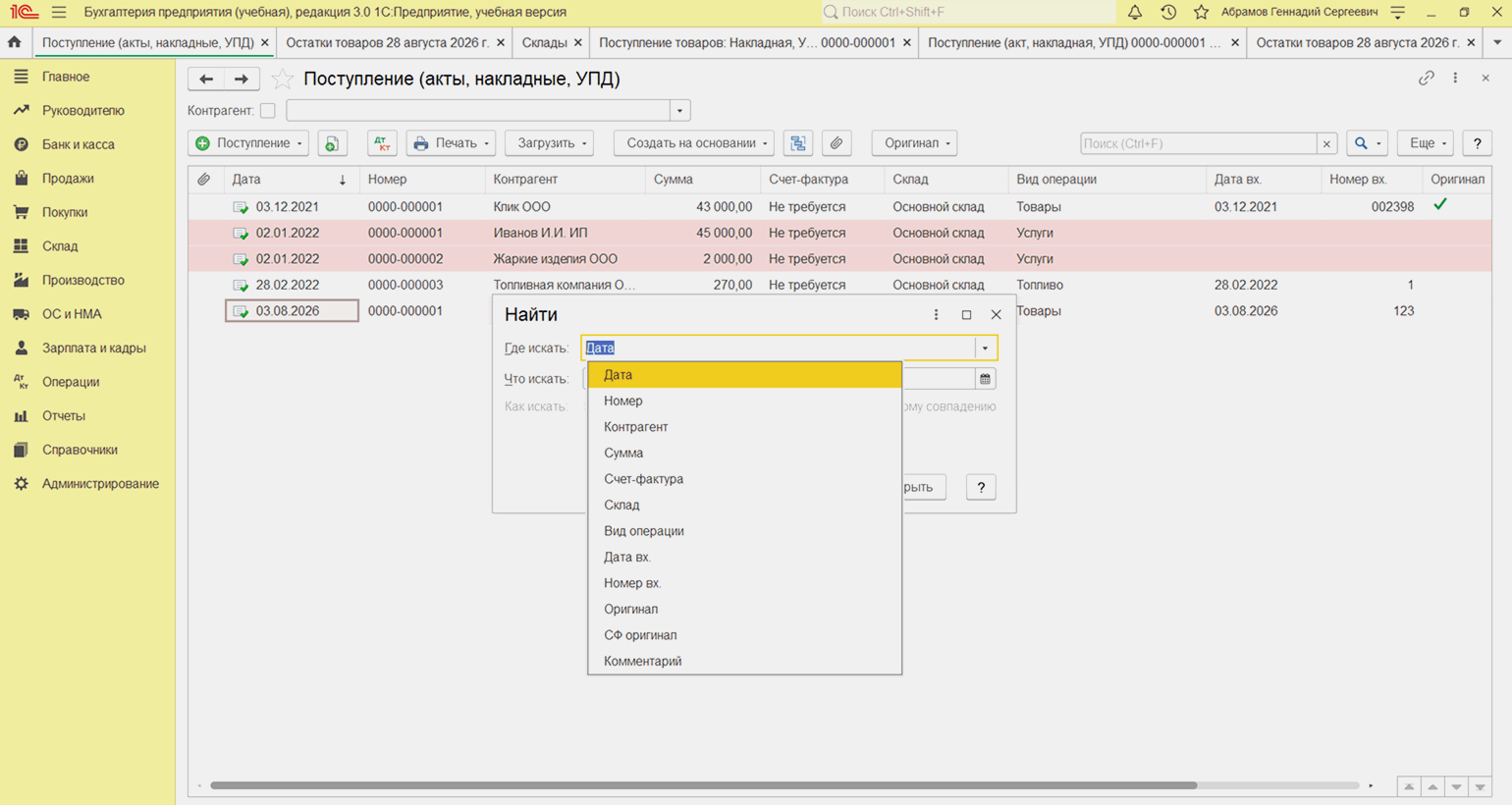Click the favorites star next to title
The height and width of the screenshot is (805, 1512).
pos(282,79)
